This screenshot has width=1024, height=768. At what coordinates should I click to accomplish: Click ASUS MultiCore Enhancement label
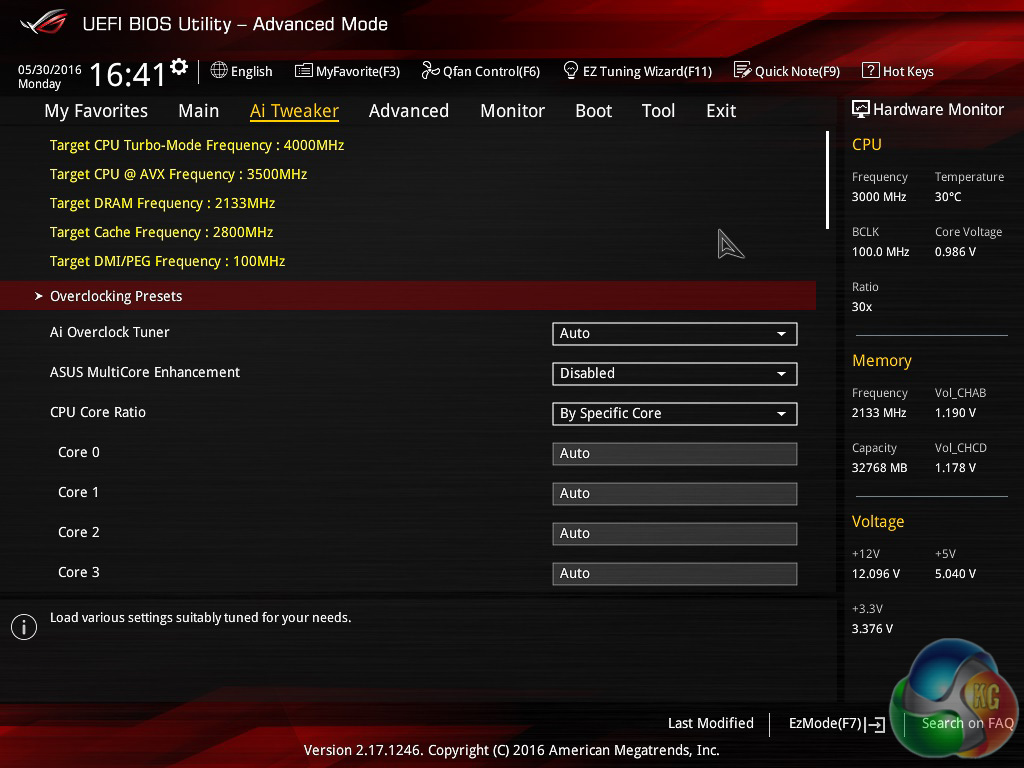(145, 372)
